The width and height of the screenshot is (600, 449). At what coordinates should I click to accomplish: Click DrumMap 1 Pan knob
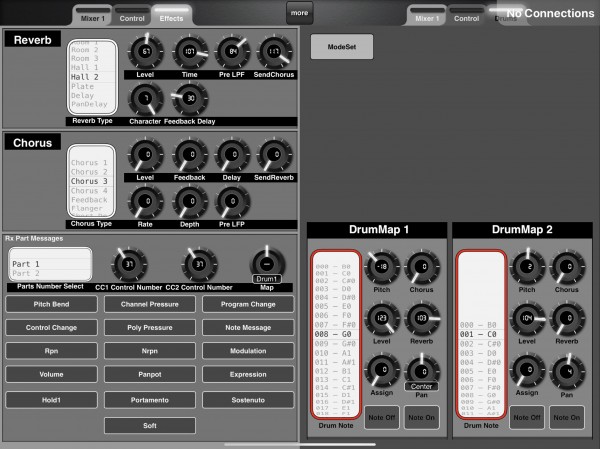point(422,371)
